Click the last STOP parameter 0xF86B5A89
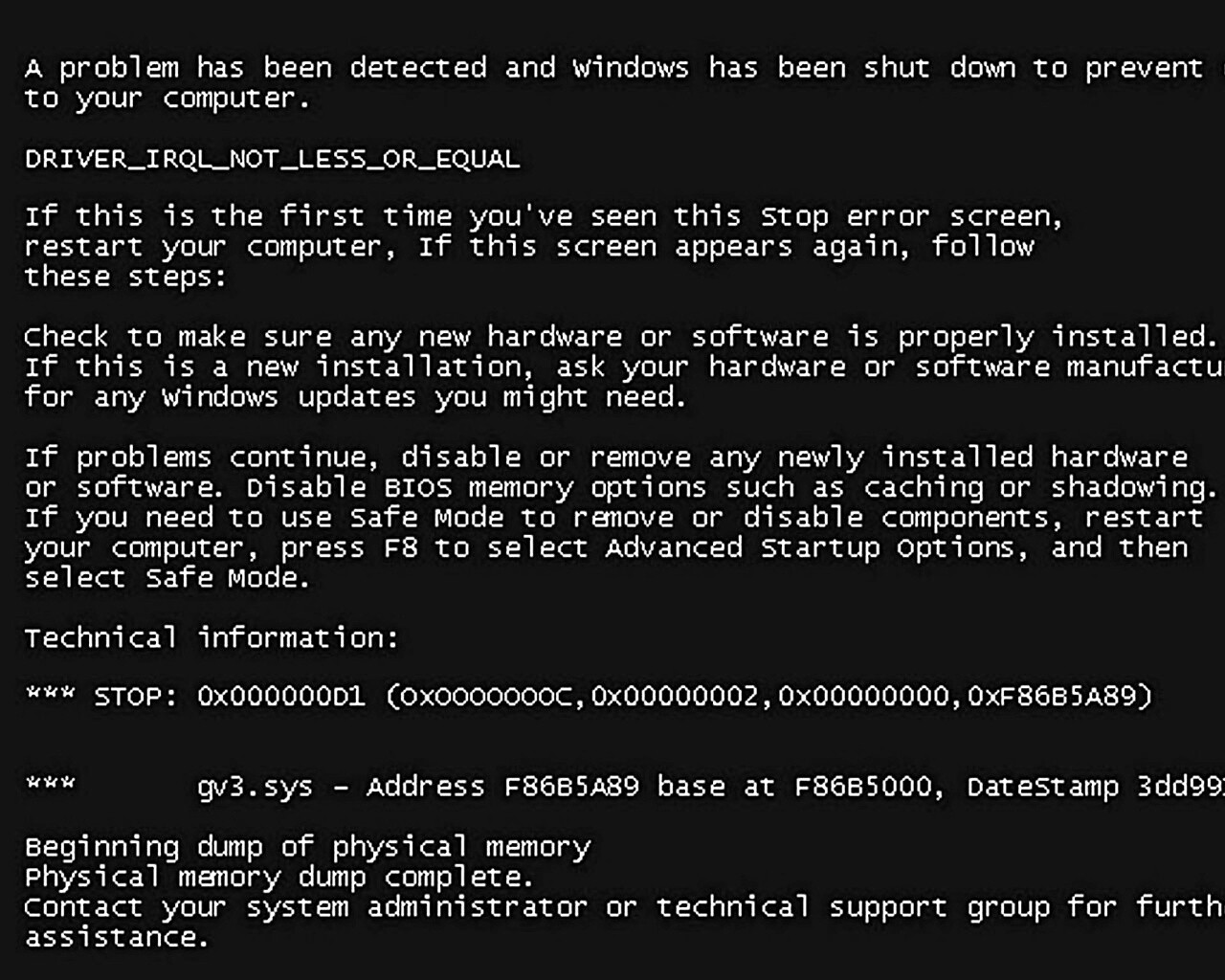 1056,697
